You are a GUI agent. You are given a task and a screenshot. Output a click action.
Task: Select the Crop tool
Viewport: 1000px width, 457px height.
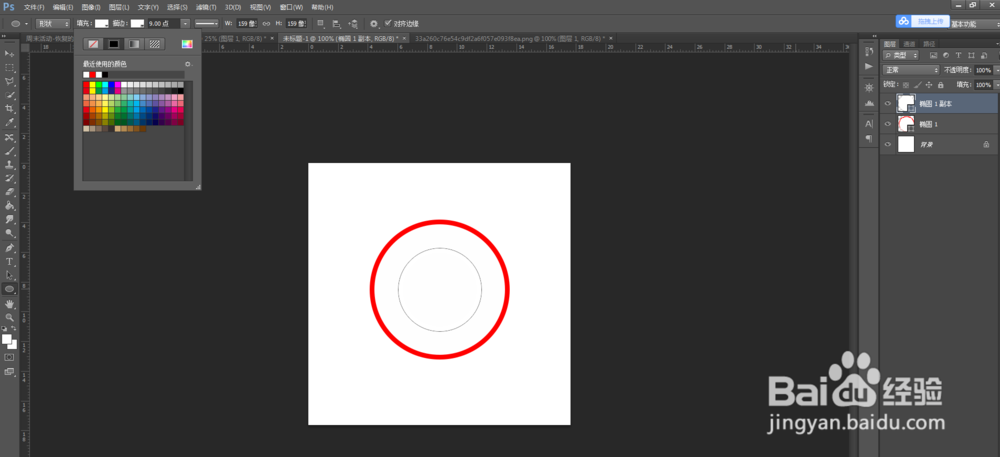[10, 108]
